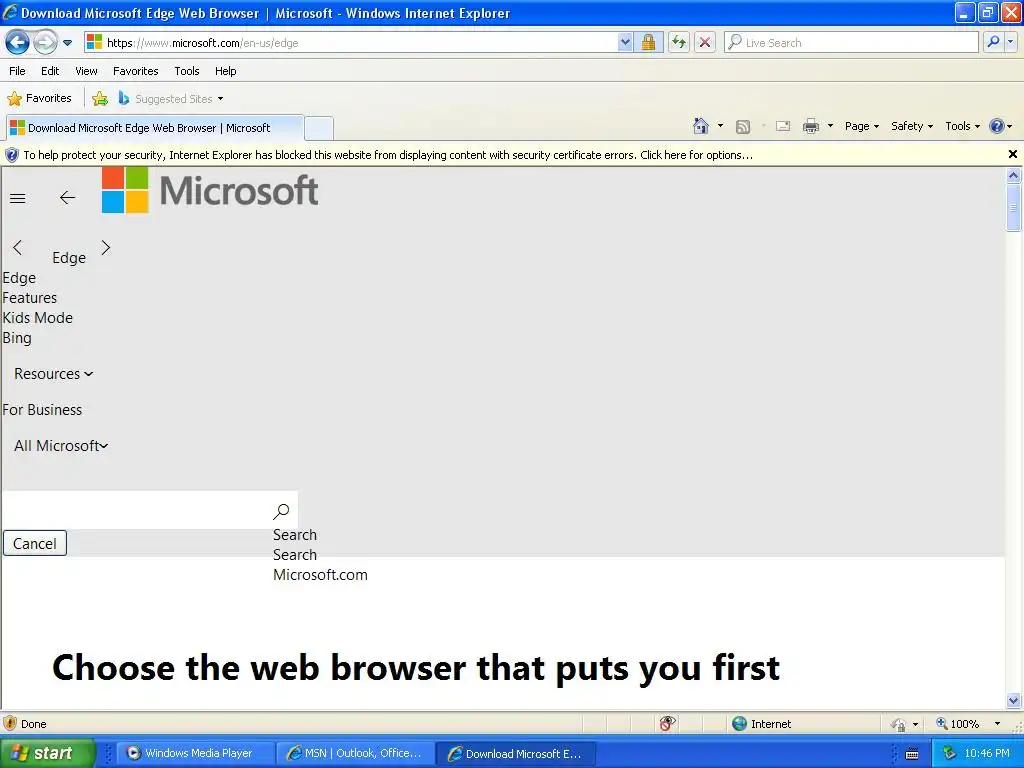Click the Protected Mode lock status icon
The width and height of the screenshot is (1024, 768).
click(899, 724)
